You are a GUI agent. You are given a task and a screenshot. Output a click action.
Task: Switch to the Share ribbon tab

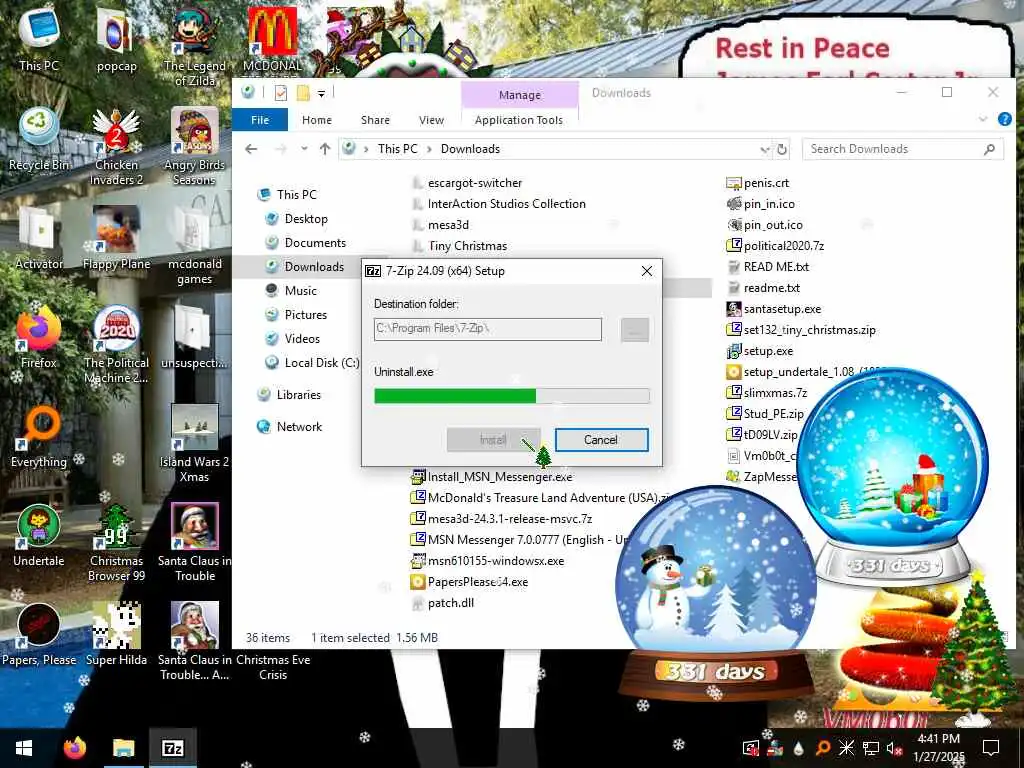pyautogui.click(x=376, y=120)
